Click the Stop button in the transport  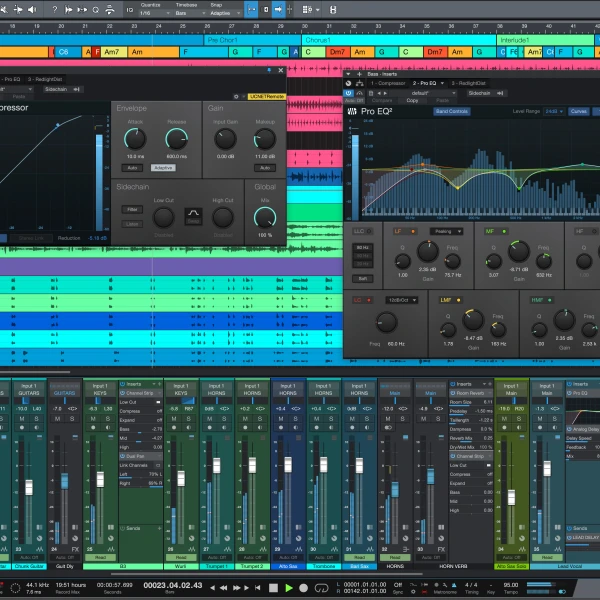click(275, 587)
